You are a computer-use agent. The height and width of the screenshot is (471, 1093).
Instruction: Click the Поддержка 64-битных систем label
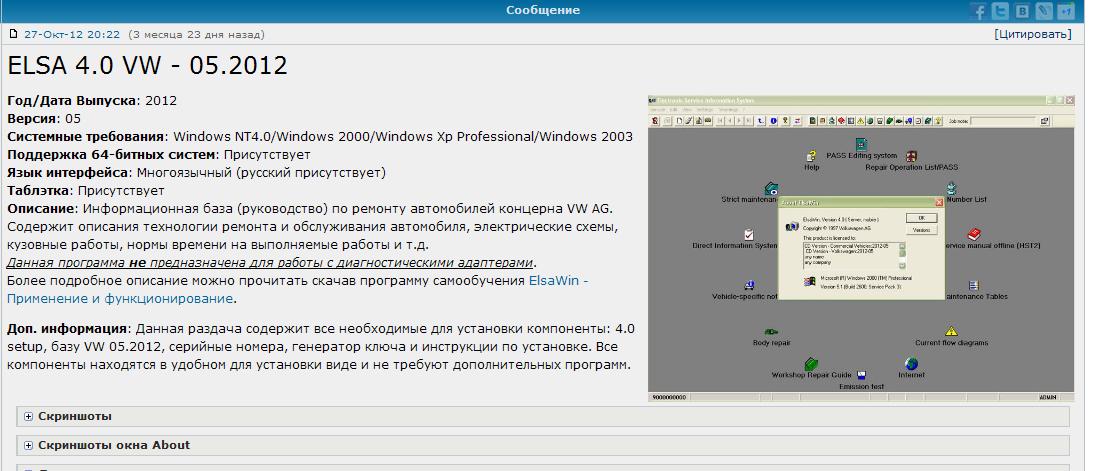[x=112, y=155]
